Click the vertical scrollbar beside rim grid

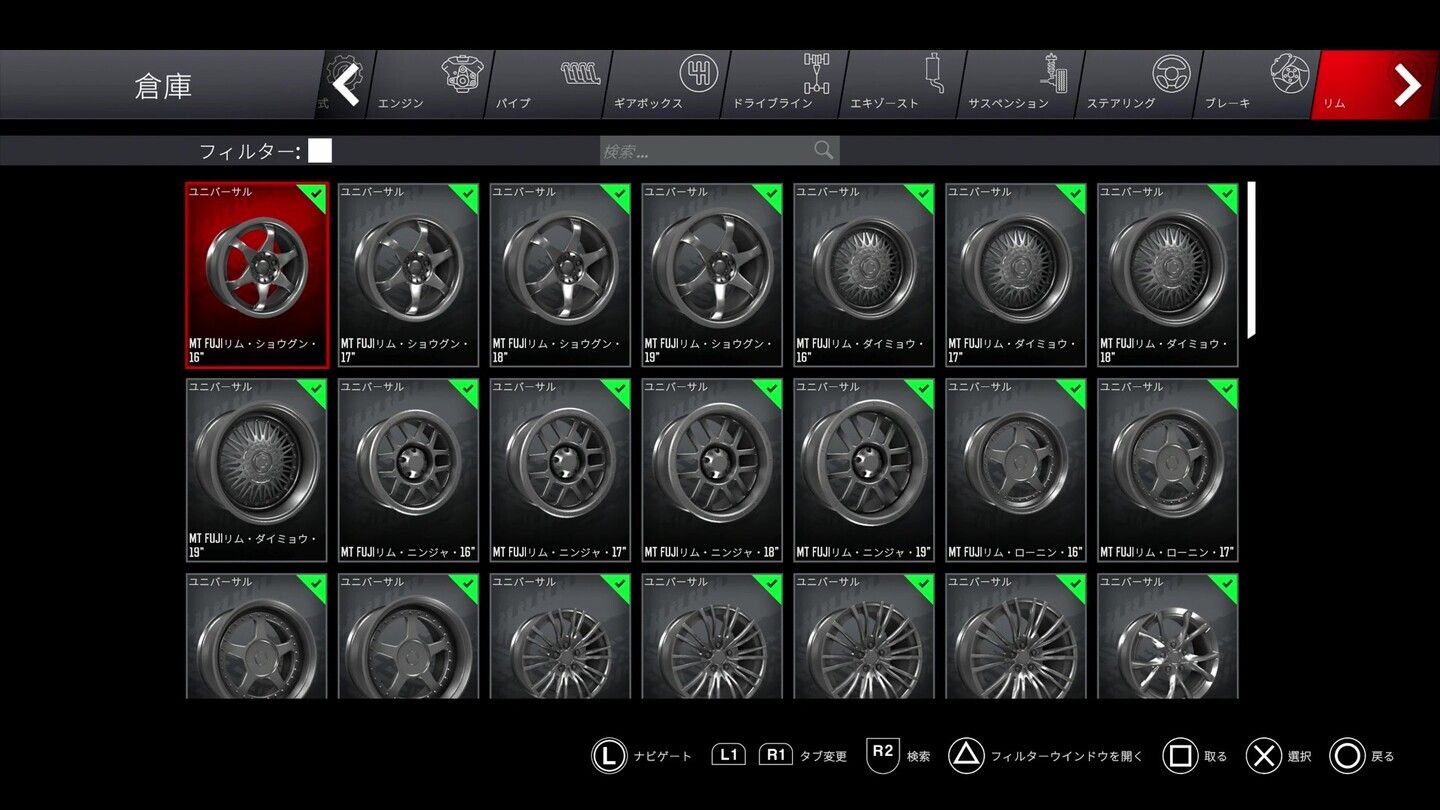point(1251,260)
